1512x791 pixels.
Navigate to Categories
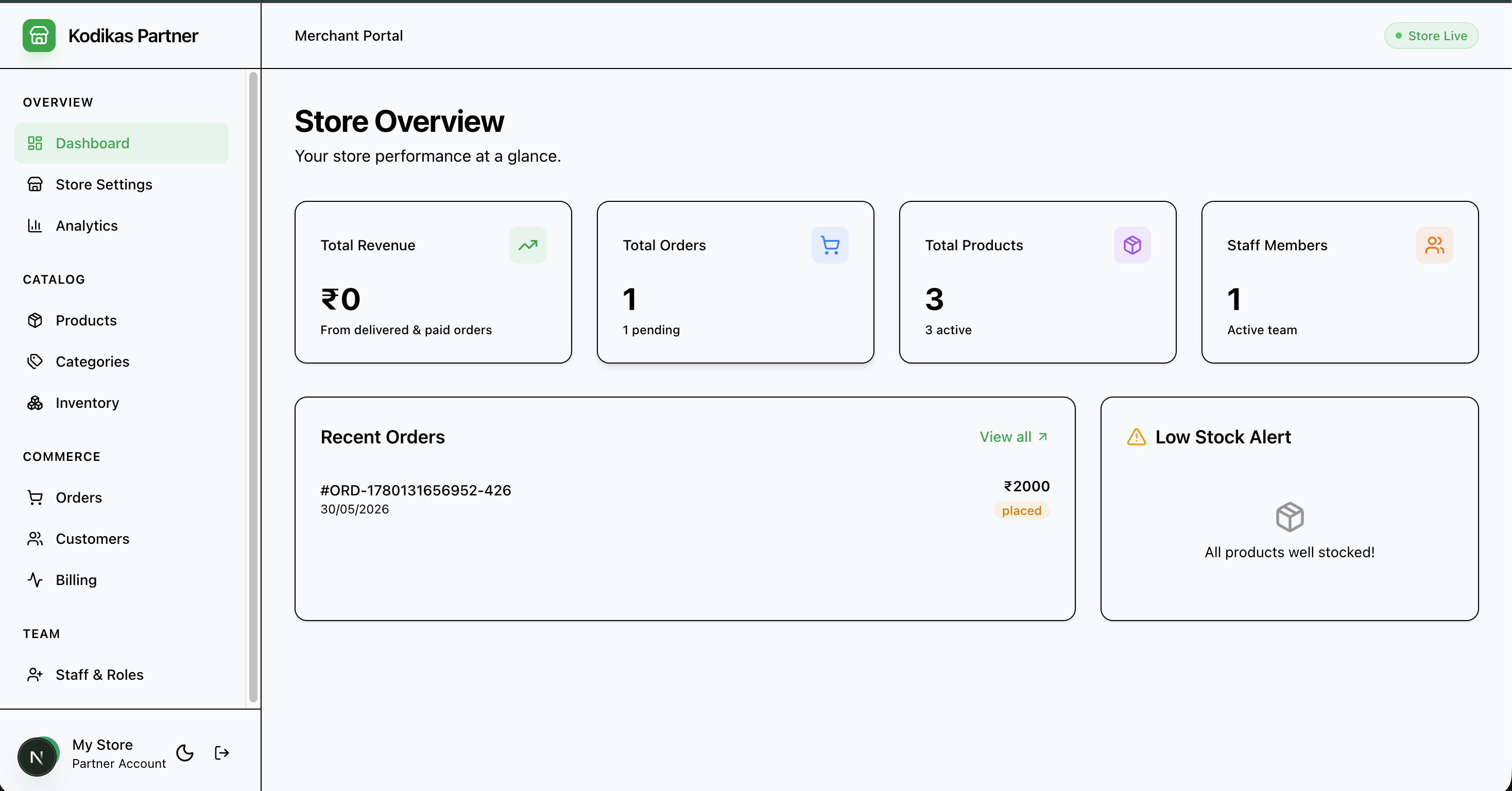click(122, 362)
